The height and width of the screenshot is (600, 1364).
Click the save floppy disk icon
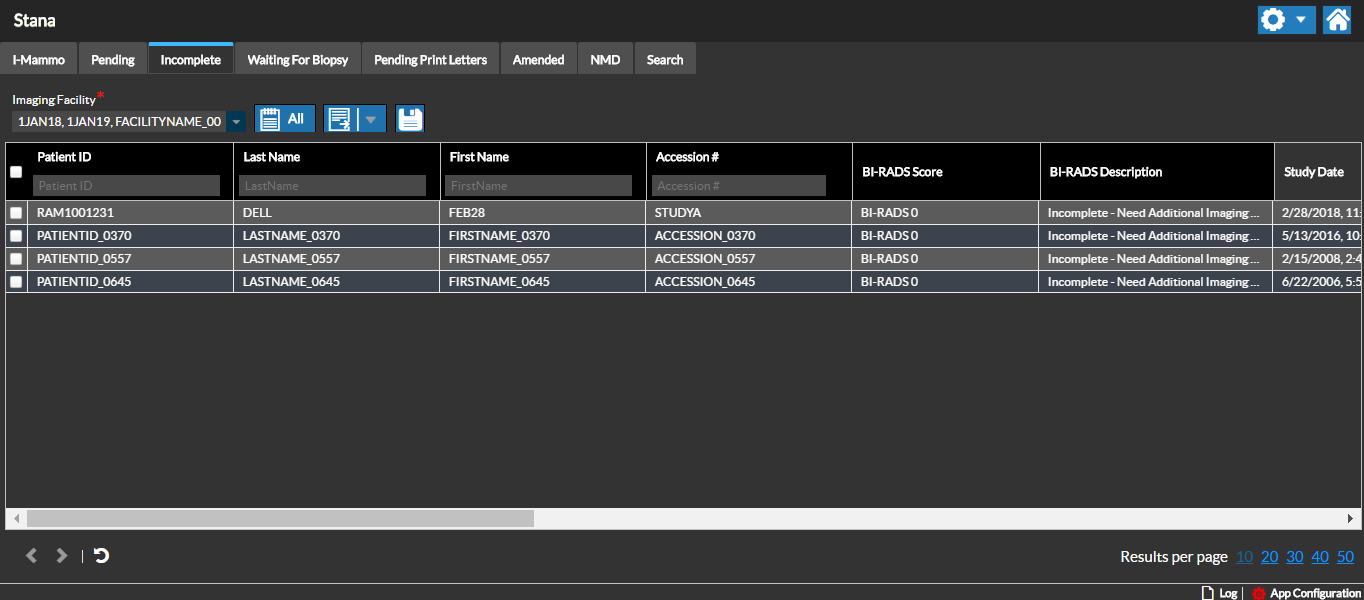[410, 119]
